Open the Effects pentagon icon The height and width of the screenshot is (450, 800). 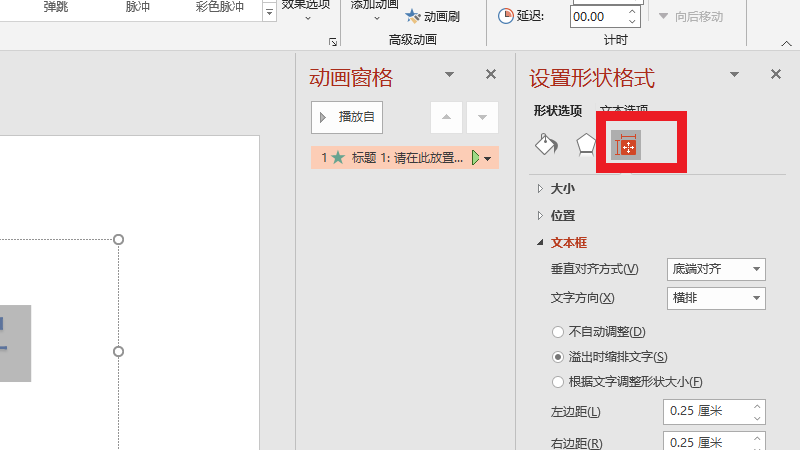586,145
